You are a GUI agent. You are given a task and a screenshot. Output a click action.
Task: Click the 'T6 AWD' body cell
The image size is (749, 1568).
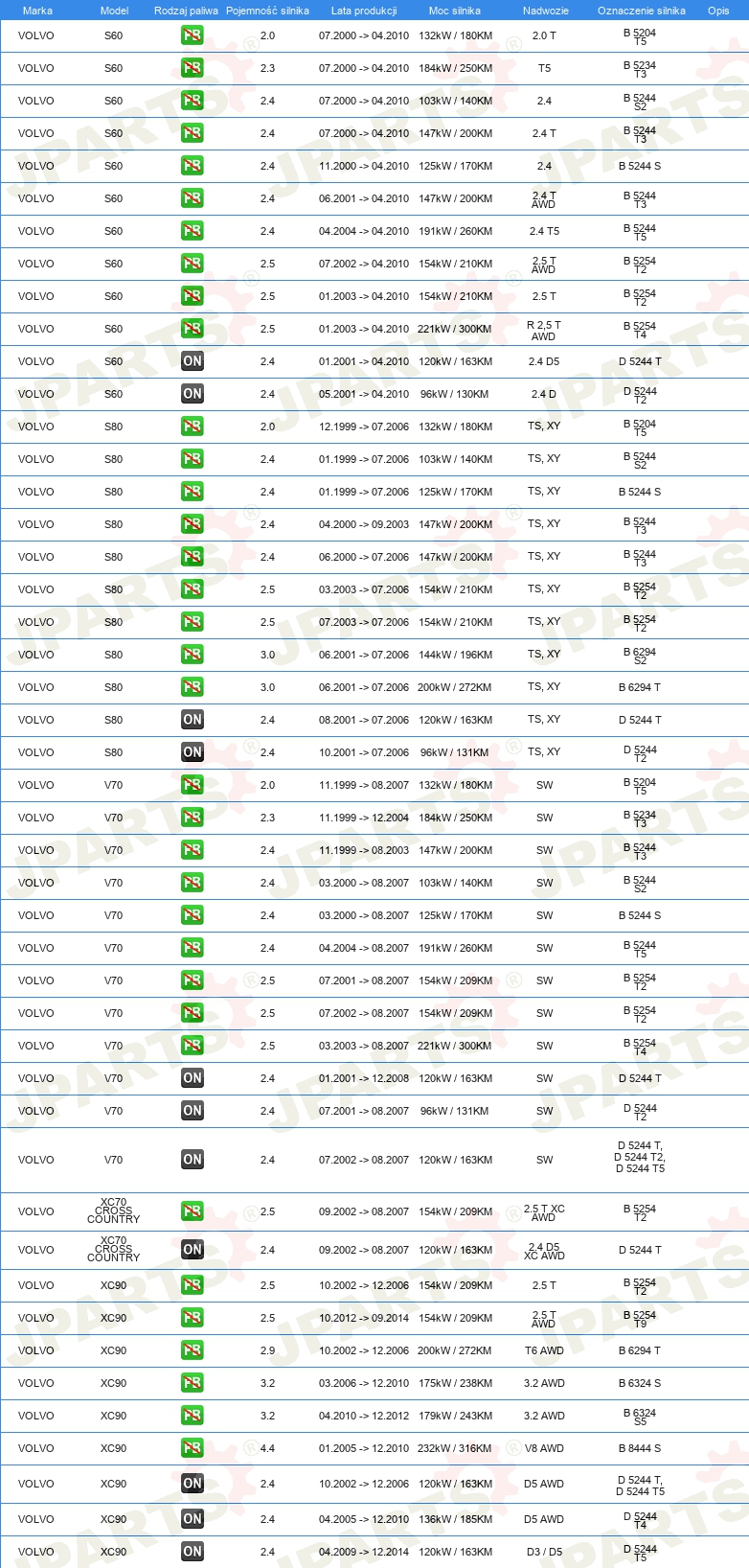click(x=544, y=1350)
